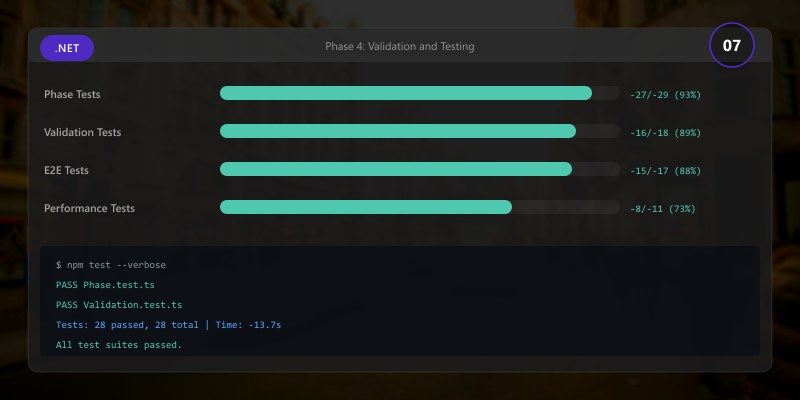Screen dimensions: 800x400
Task: Click the .NET badge
Action: tap(67, 48)
